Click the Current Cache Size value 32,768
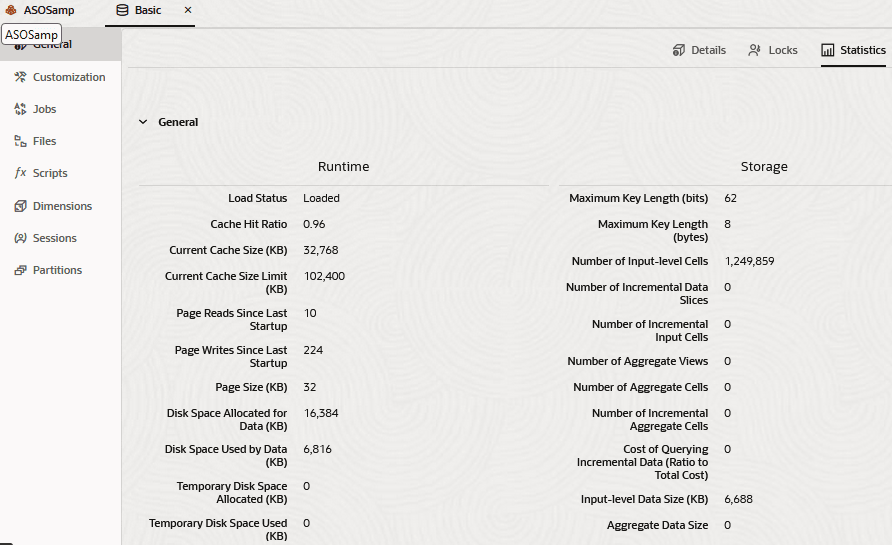 pos(321,250)
